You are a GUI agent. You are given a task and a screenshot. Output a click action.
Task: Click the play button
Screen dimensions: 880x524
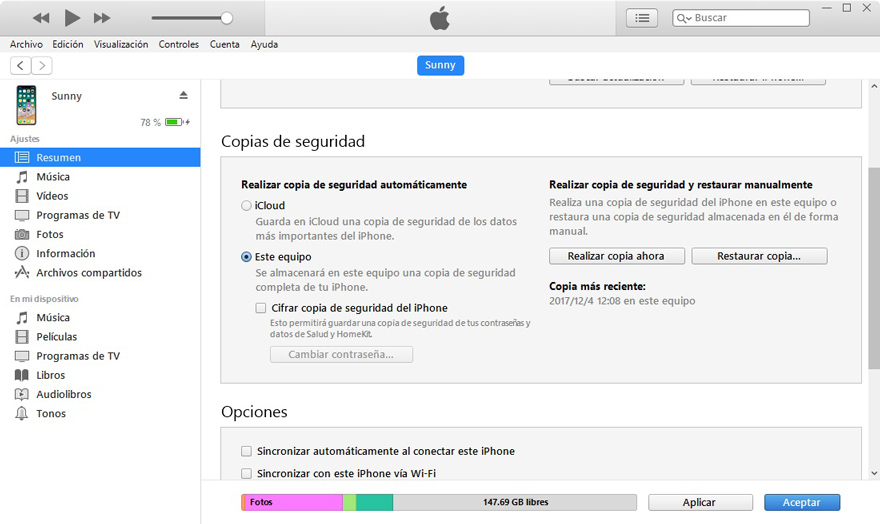(72, 18)
